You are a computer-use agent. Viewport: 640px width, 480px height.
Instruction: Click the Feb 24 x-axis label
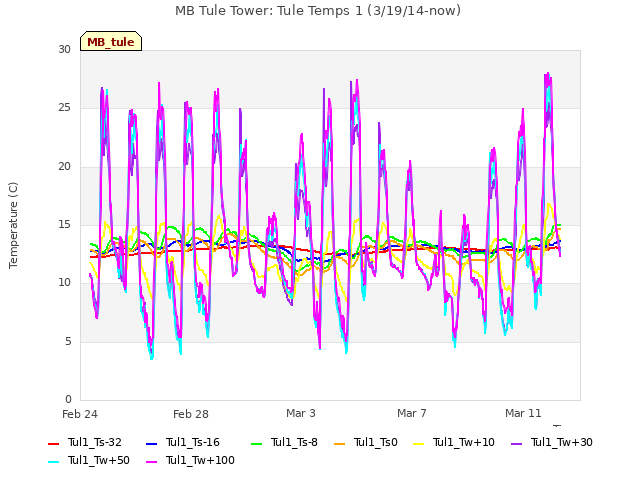(x=80, y=414)
